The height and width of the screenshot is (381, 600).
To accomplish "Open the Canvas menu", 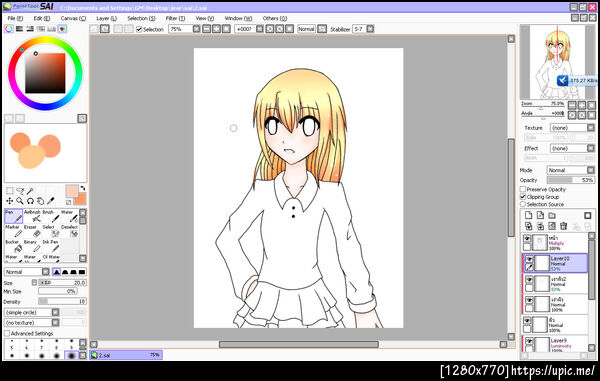I will tap(73, 18).
